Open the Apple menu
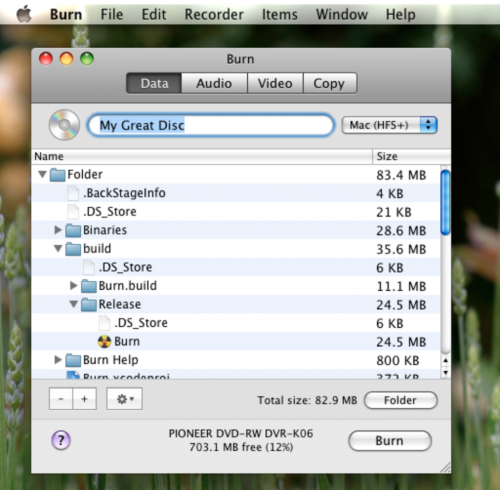The image size is (500, 490). tap(24, 14)
